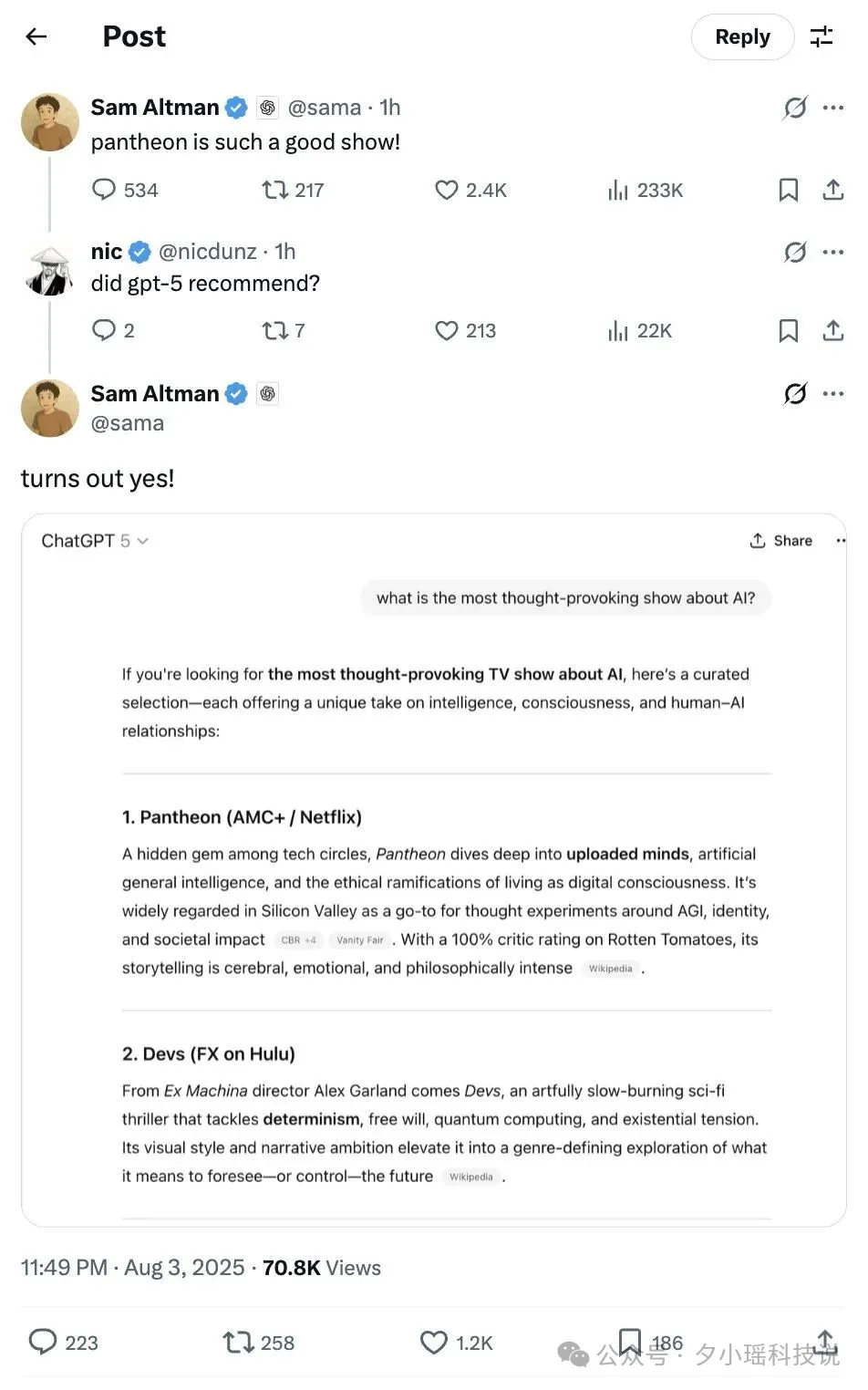Like the 'pantheon is such a good show' post
868x1390 pixels.
coord(470,190)
